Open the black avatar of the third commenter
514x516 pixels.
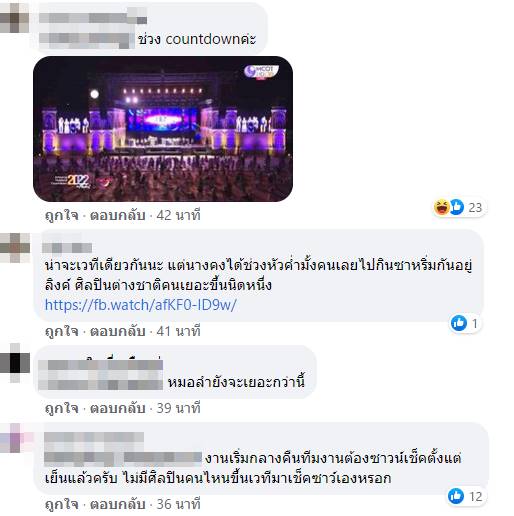[x=15, y=363]
